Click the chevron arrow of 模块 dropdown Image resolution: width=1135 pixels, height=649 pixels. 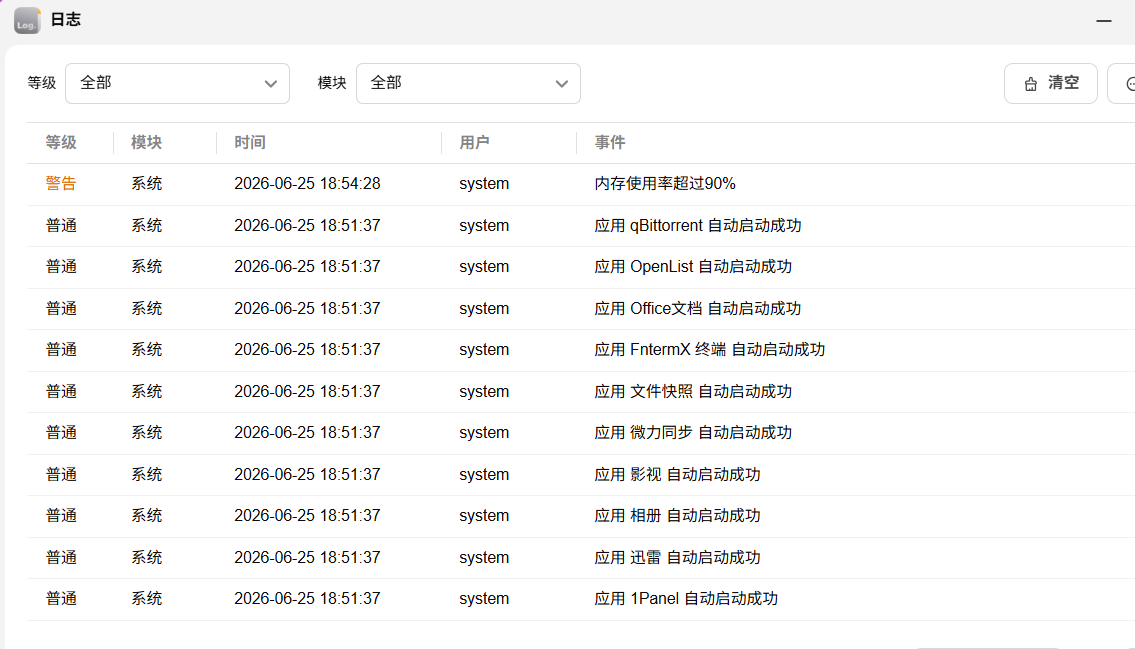pyautogui.click(x=562, y=84)
